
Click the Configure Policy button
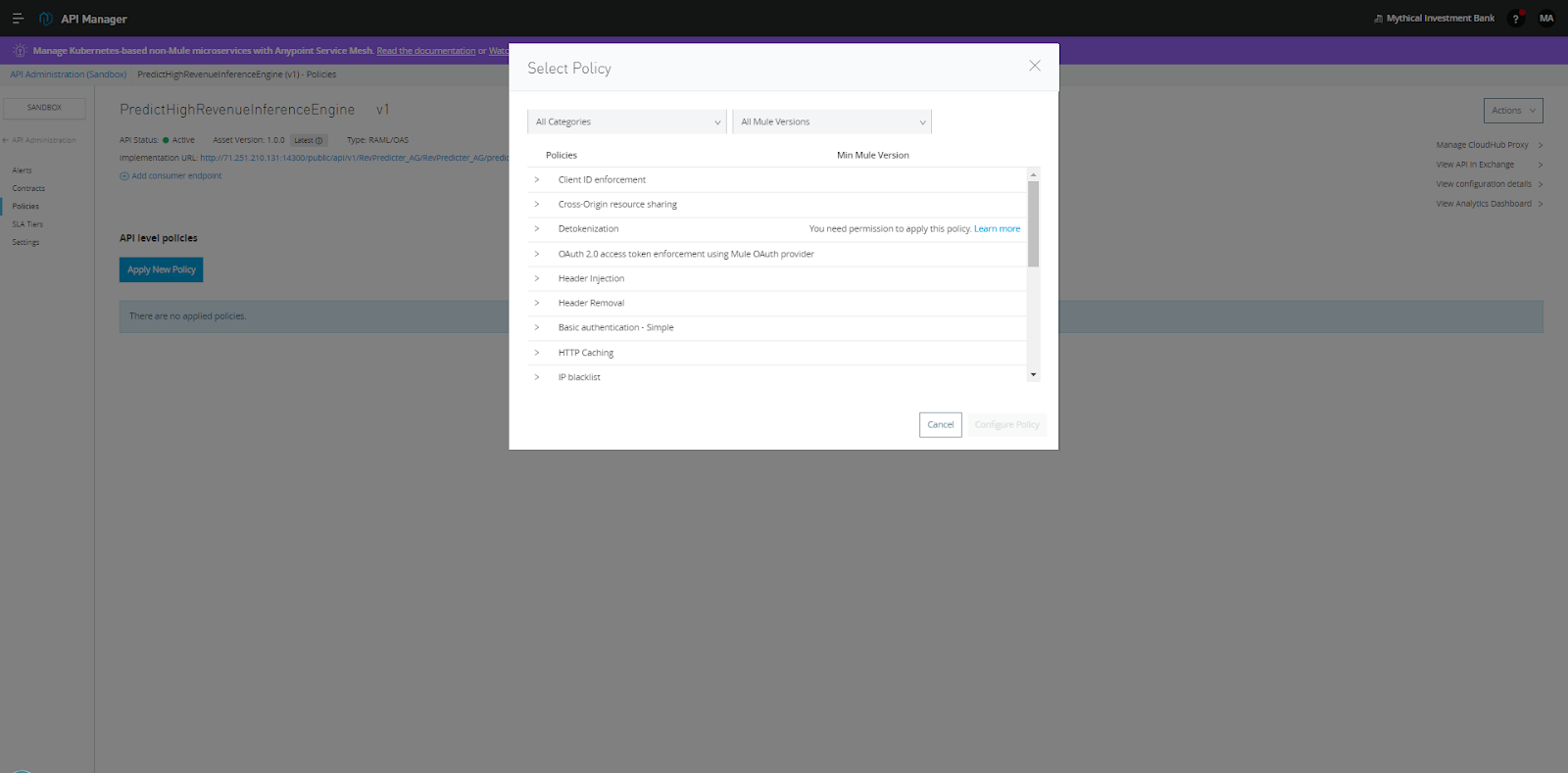click(x=1006, y=424)
